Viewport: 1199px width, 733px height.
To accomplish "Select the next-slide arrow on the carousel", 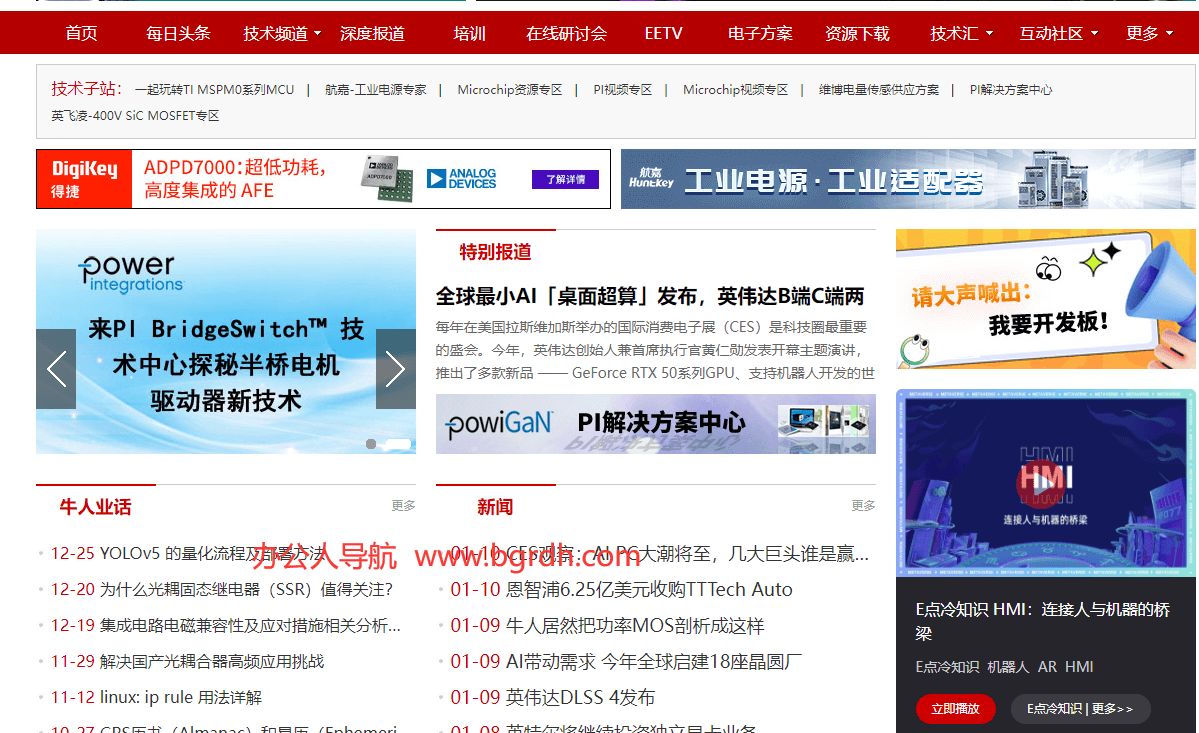I will 395,369.
